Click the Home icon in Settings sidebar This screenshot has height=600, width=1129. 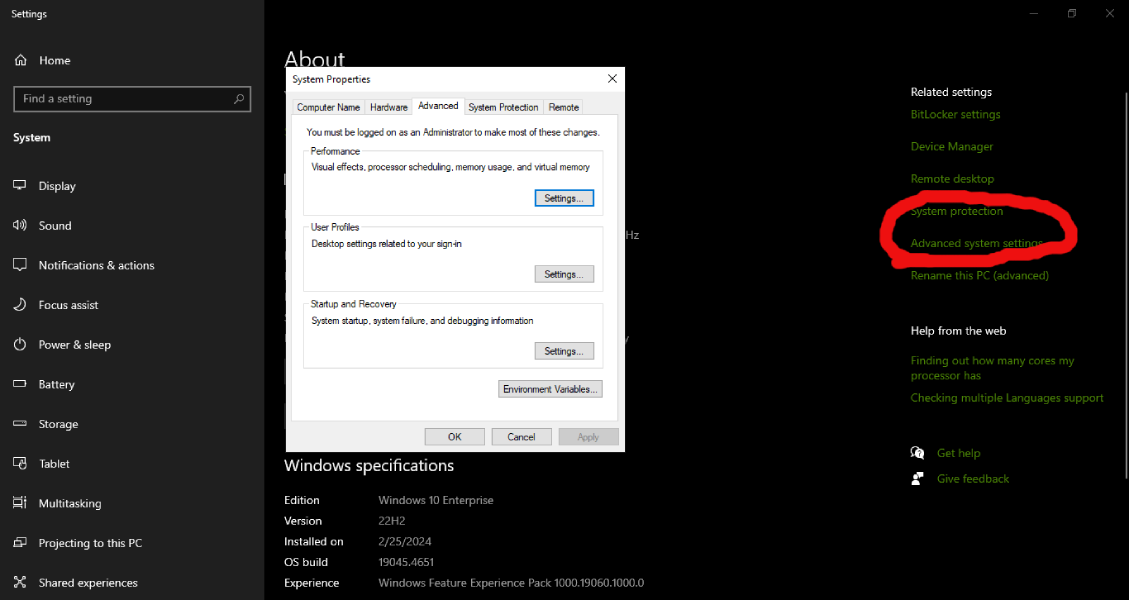pyautogui.click(x=20, y=60)
